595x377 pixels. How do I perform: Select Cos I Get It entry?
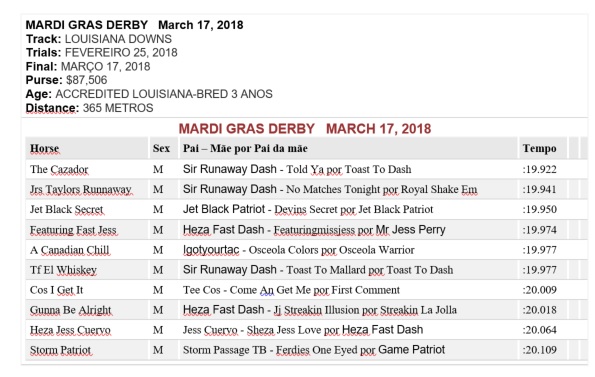click(57, 290)
